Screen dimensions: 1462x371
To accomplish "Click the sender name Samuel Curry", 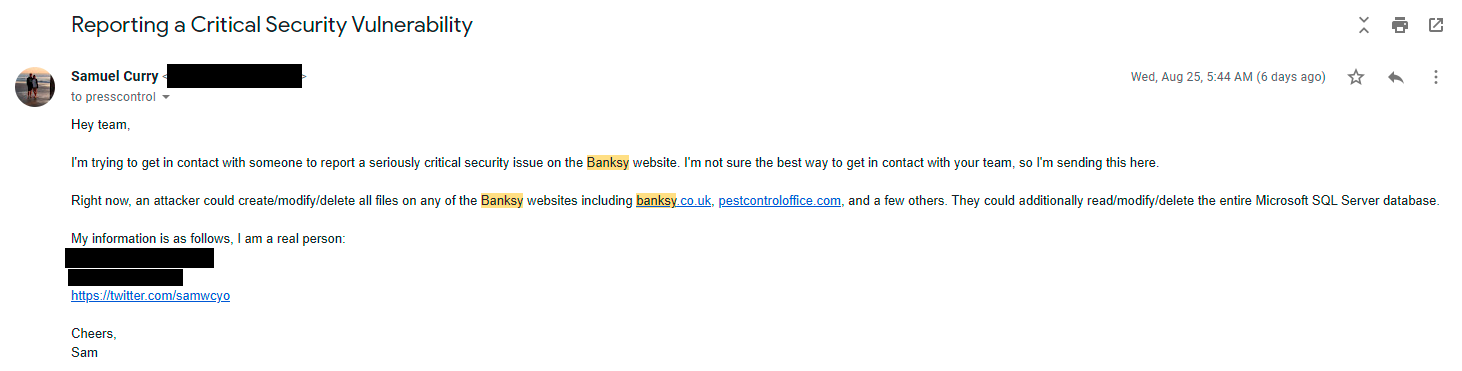I will click(115, 76).
